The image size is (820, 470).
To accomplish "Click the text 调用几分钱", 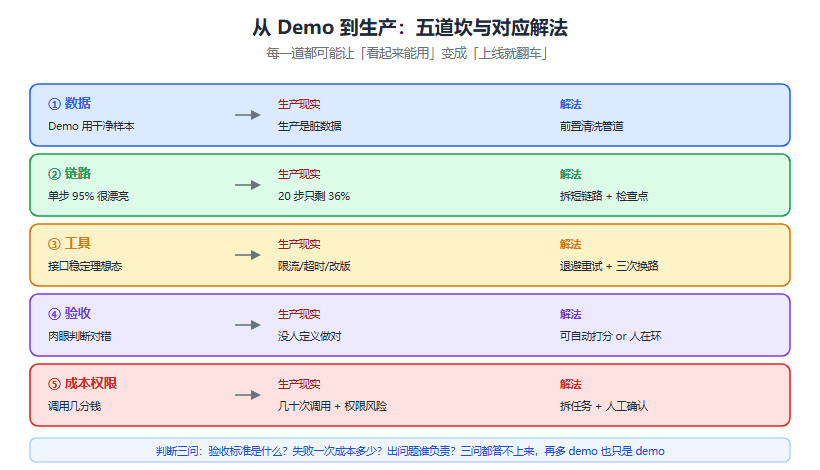I will tap(74, 406).
